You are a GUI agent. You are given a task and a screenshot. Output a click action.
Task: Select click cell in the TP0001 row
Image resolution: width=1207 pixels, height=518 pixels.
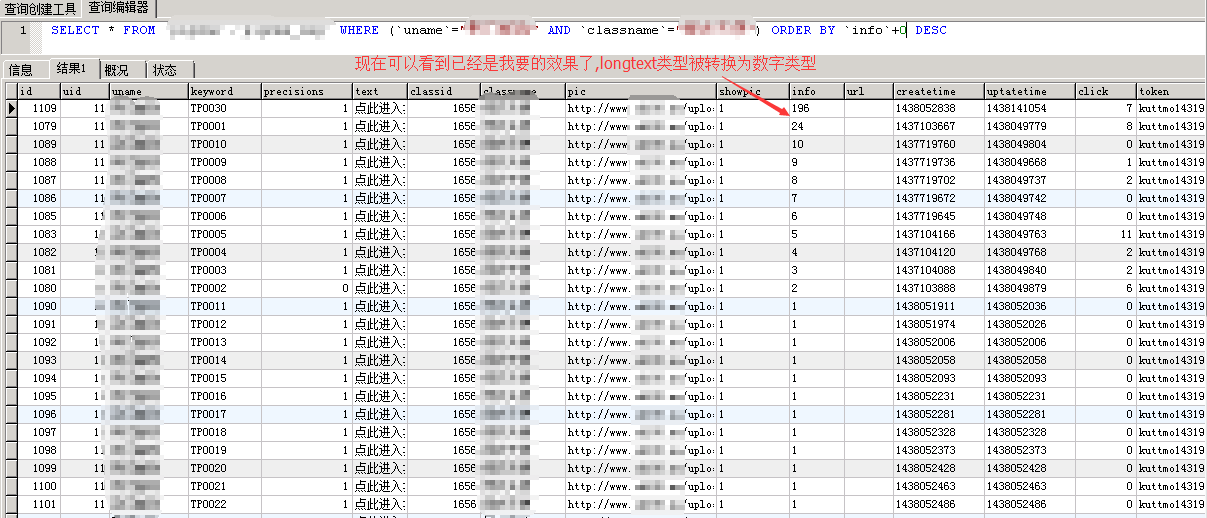click(1105, 126)
